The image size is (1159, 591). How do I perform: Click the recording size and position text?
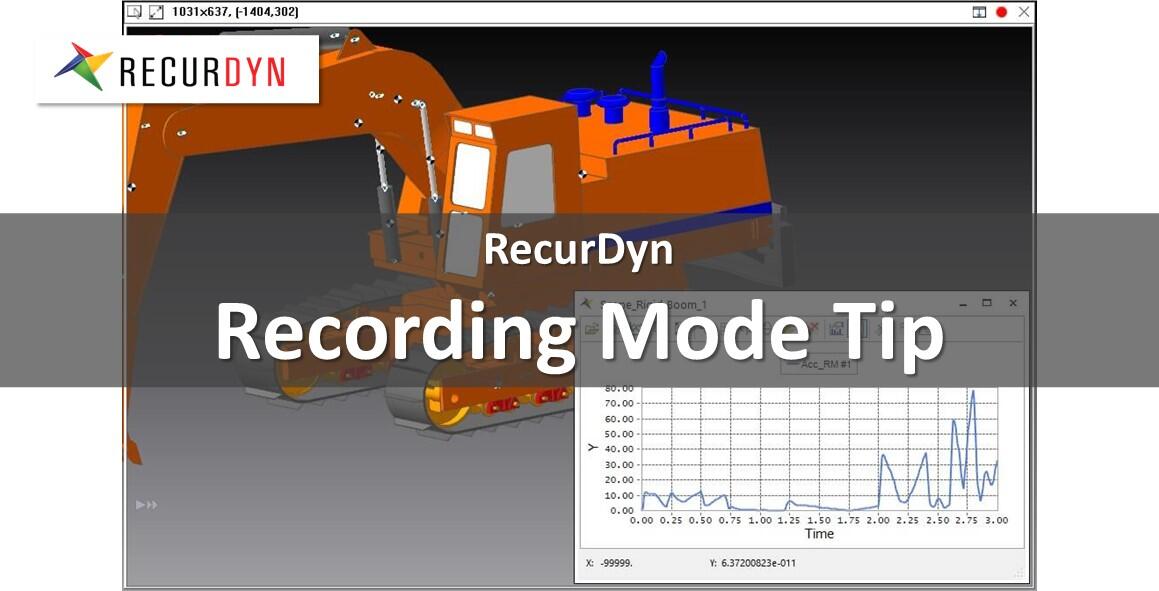(235, 12)
